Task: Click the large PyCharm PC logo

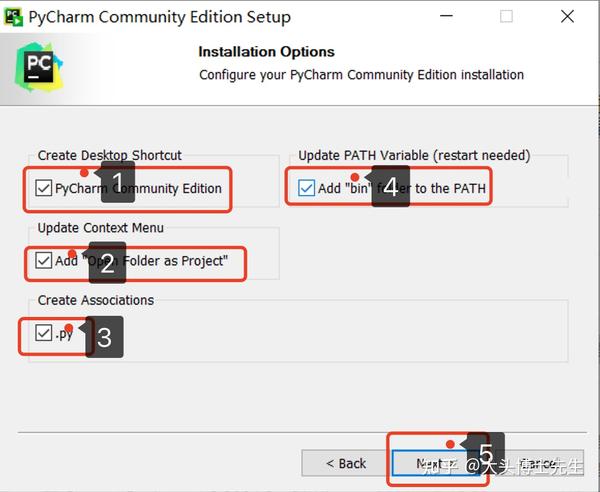Action: [x=39, y=67]
